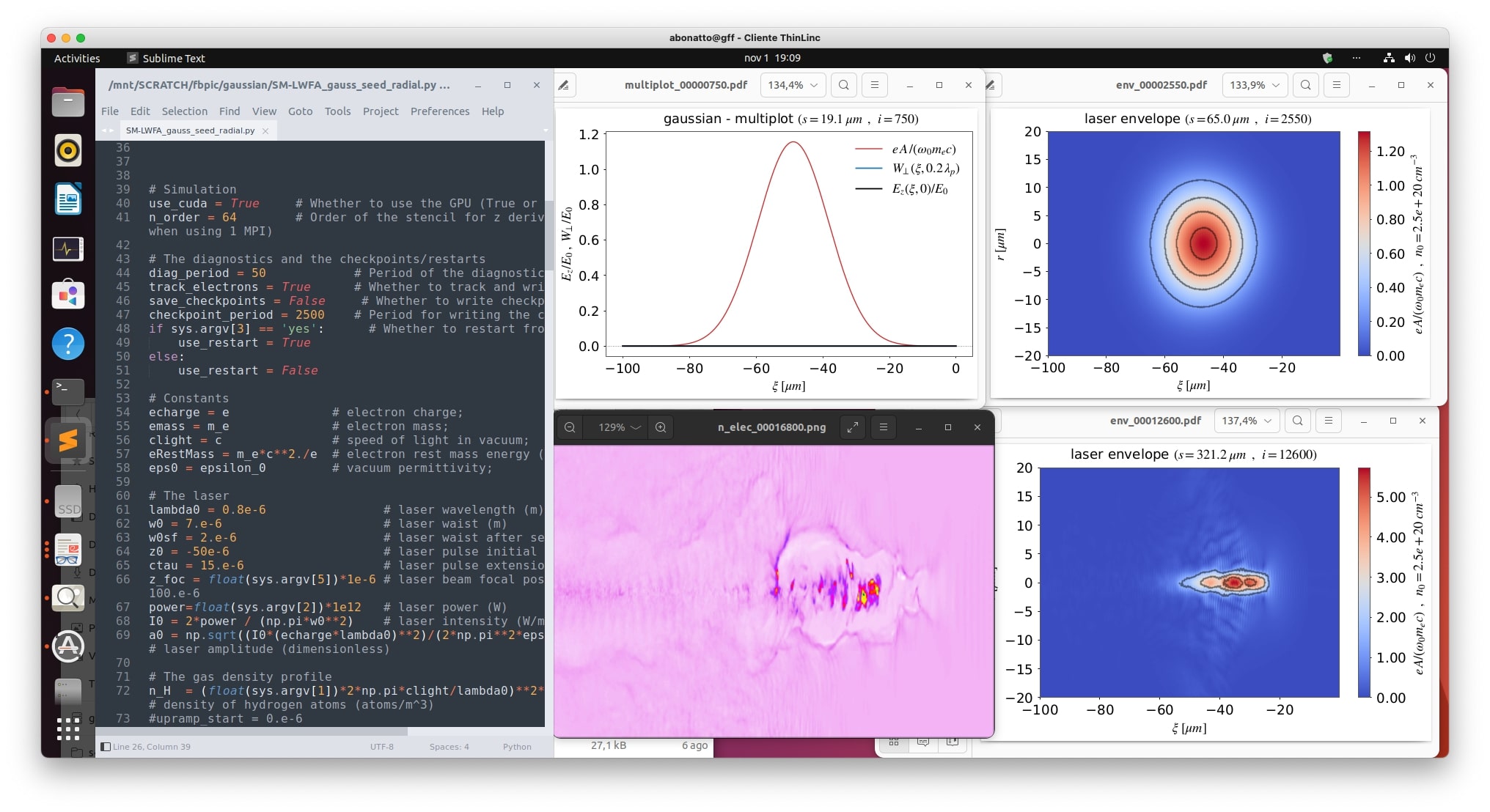1490x812 pixels.
Task: Close the SM-LWFA_gauss_seed_radial.py tab
Action: [x=265, y=130]
